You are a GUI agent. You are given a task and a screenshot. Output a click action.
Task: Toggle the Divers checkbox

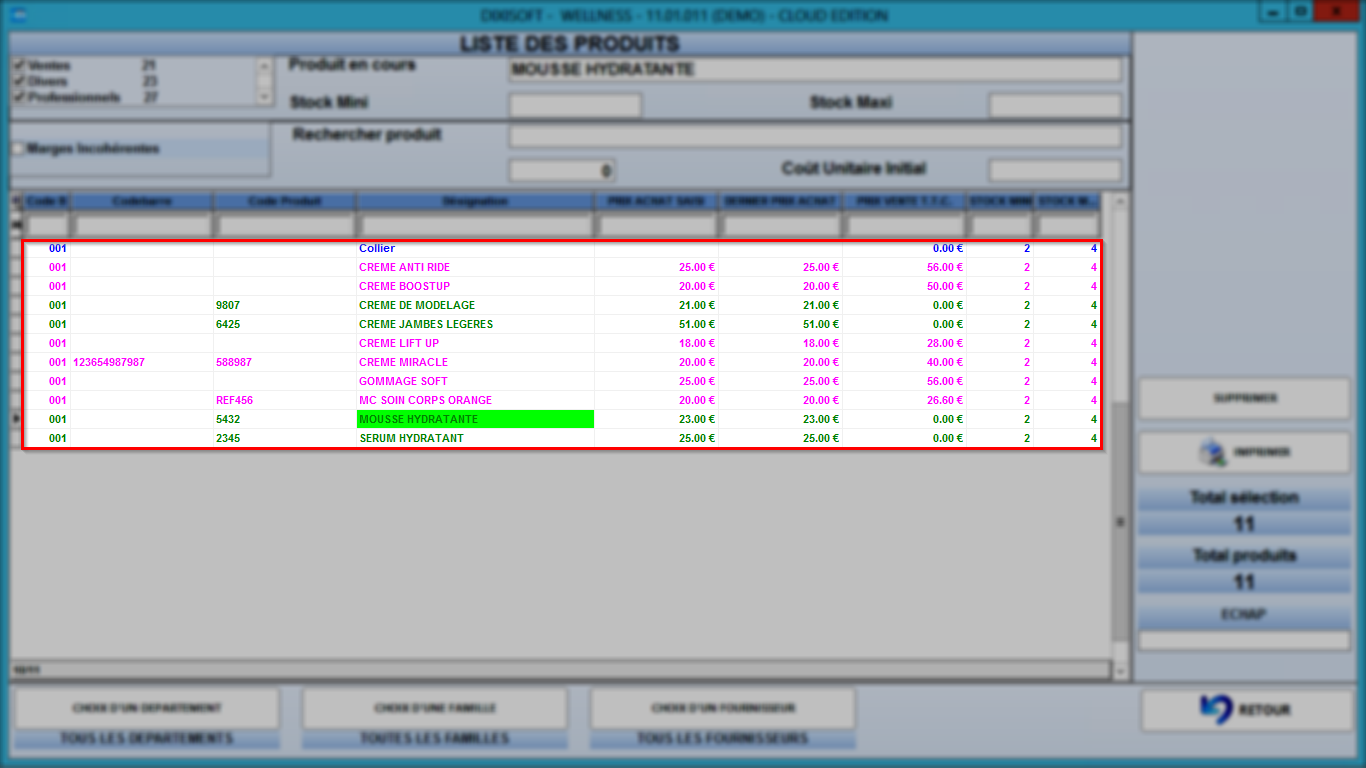click(19, 81)
